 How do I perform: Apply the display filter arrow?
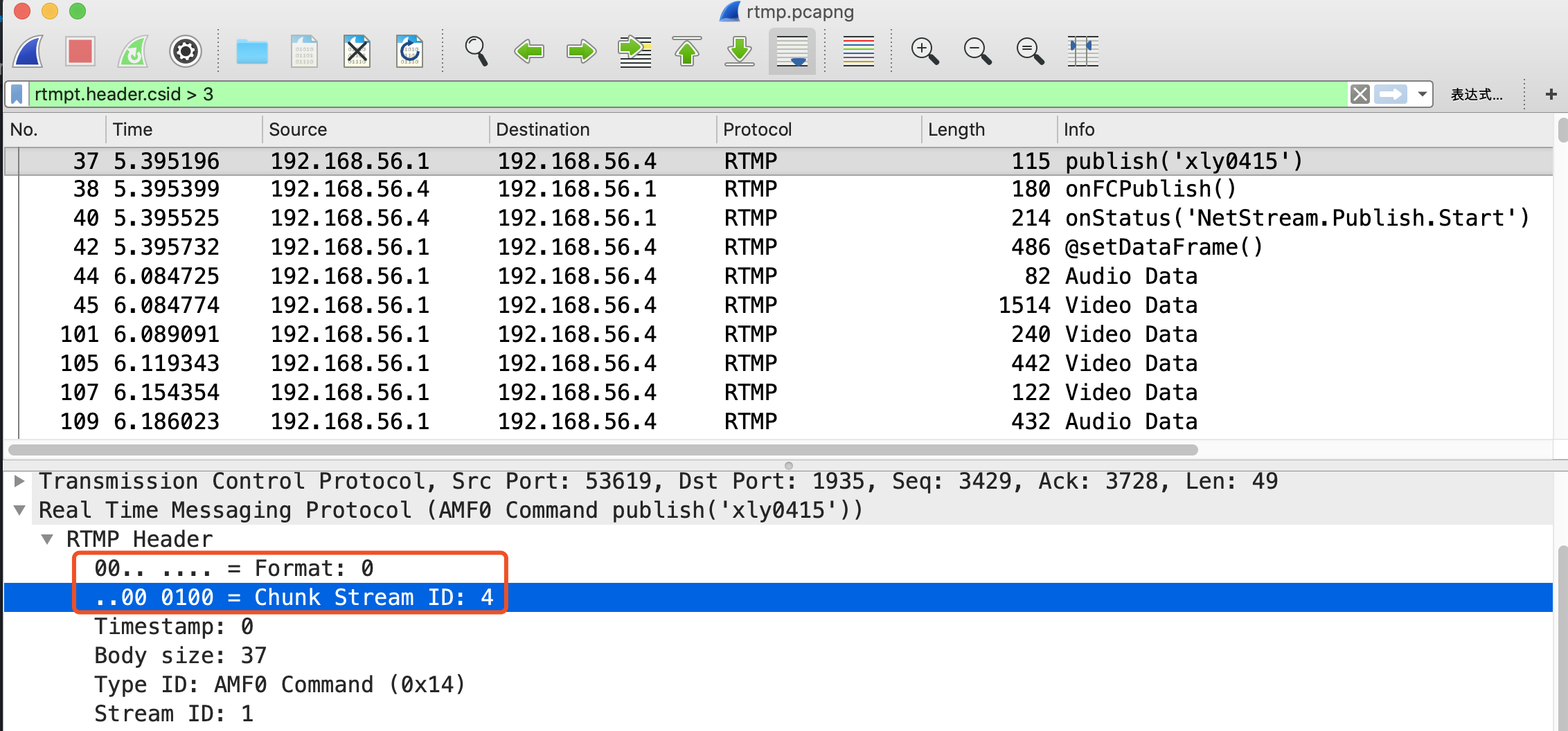pos(1391,94)
